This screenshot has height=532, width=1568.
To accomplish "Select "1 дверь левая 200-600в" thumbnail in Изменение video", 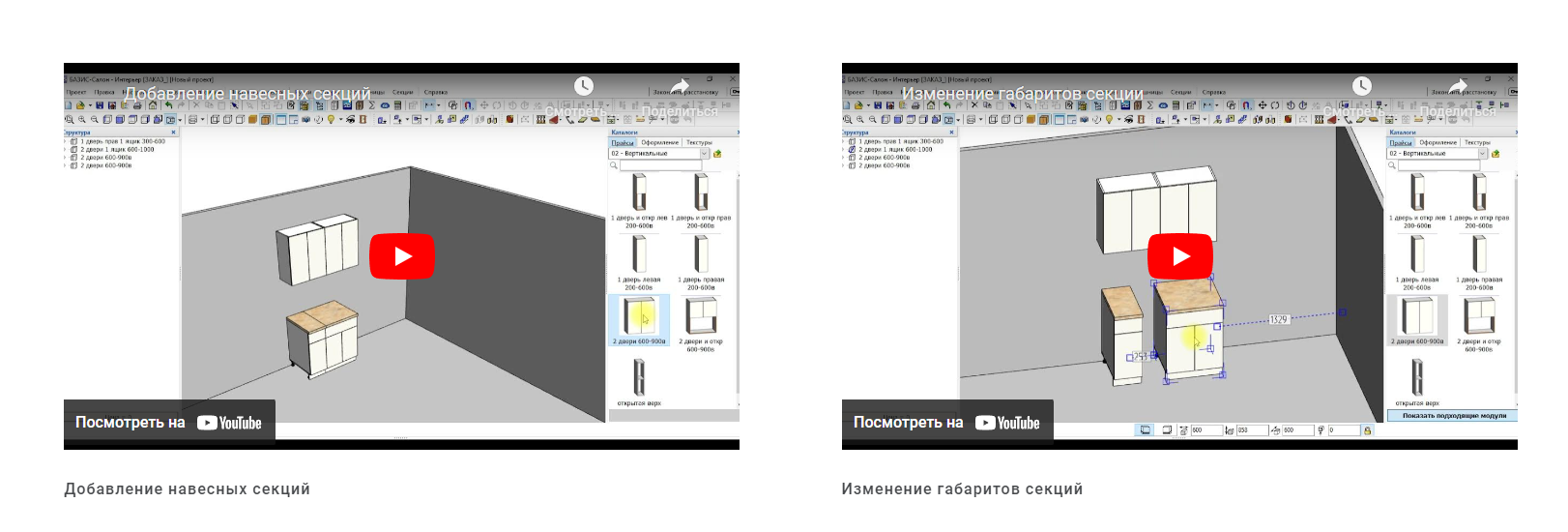I will click(1416, 257).
